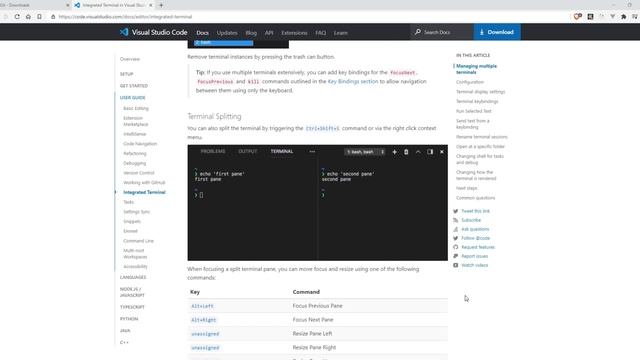
Task: Click the maximize panel chevron icon
Action: pyautogui.click(x=418, y=152)
